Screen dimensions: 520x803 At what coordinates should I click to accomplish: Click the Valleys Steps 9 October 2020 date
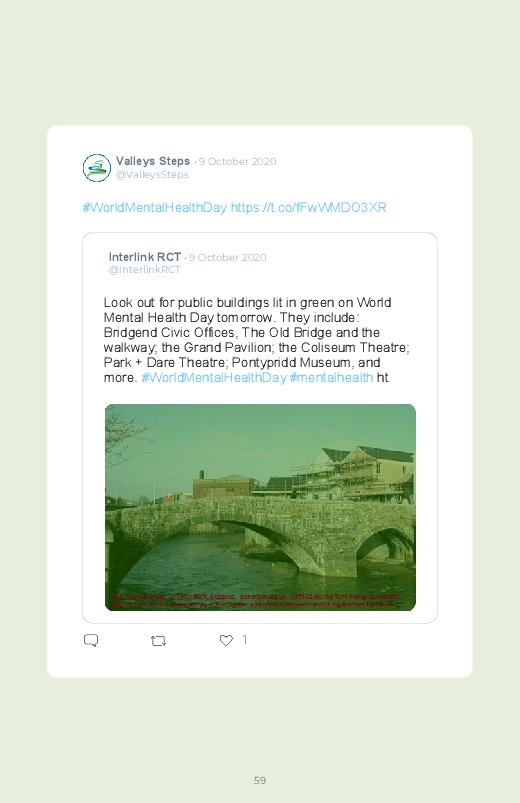pyautogui.click(x=238, y=161)
